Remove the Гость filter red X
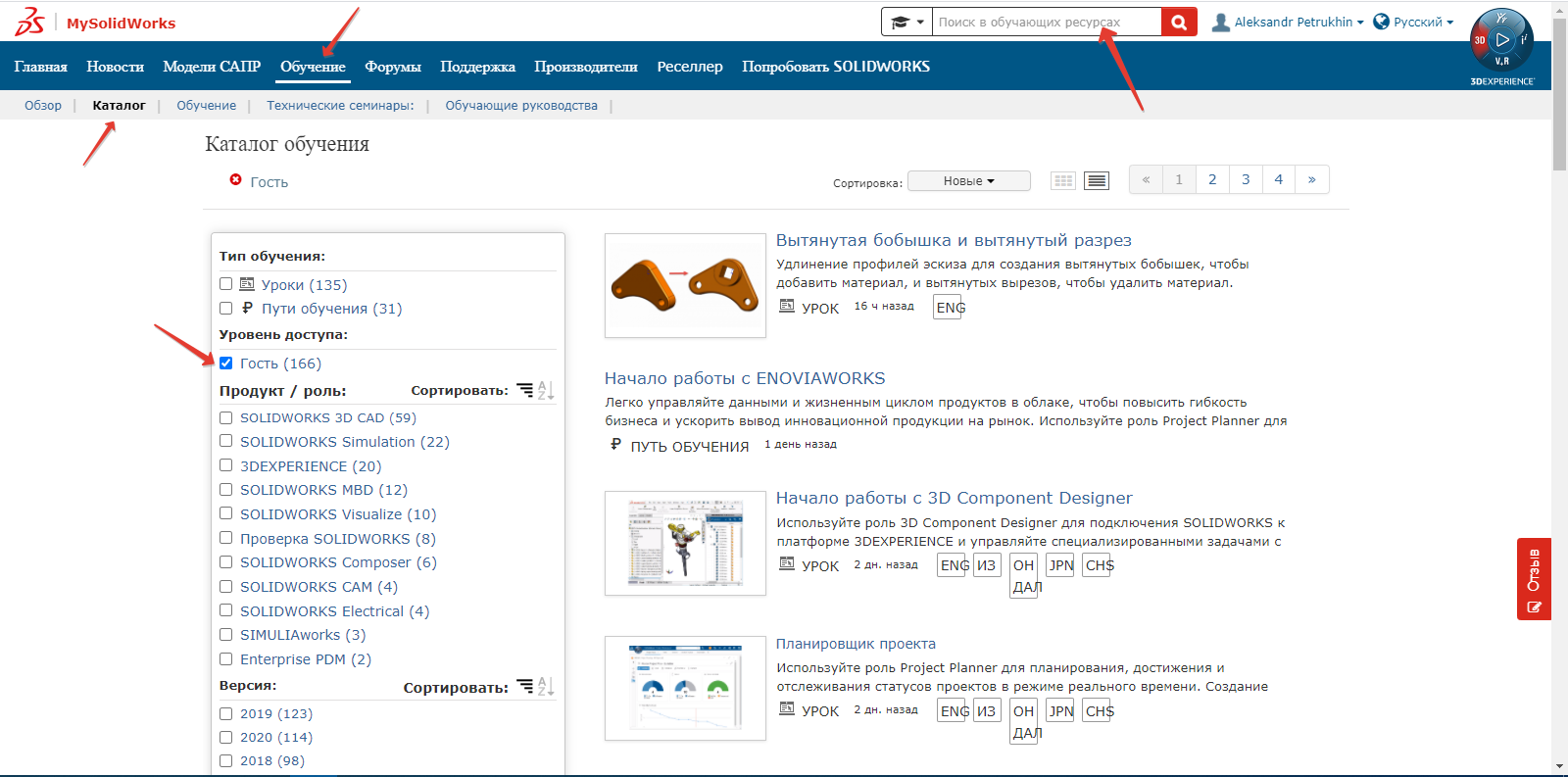The height and width of the screenshot is (777, 1568). (235, 180)
